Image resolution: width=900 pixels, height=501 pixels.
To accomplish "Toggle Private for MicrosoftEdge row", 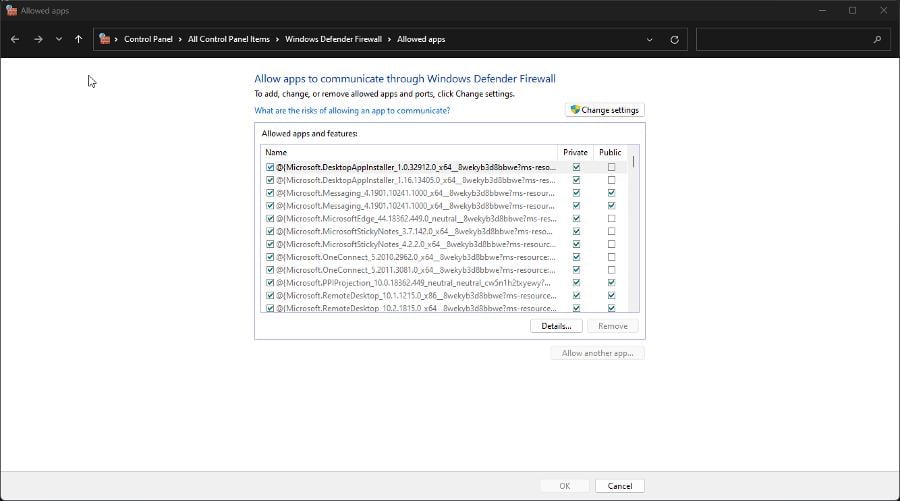I will pyautogui.click(x=576, y=218).
